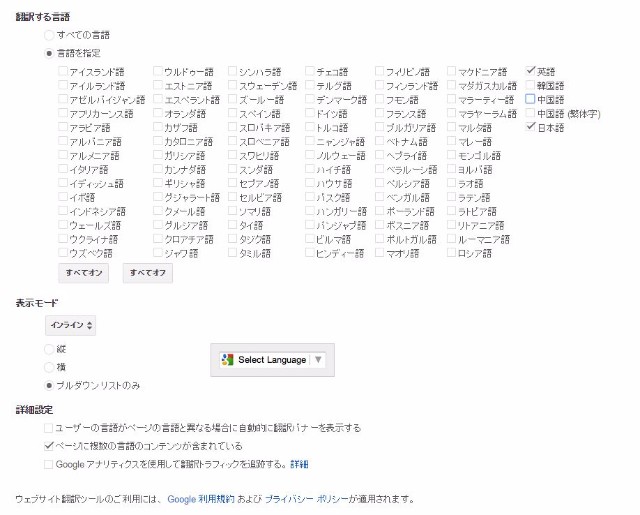Click the Google icon in Select Language widget
This screenshot has width=640, height=515.
tap(227, 360)
